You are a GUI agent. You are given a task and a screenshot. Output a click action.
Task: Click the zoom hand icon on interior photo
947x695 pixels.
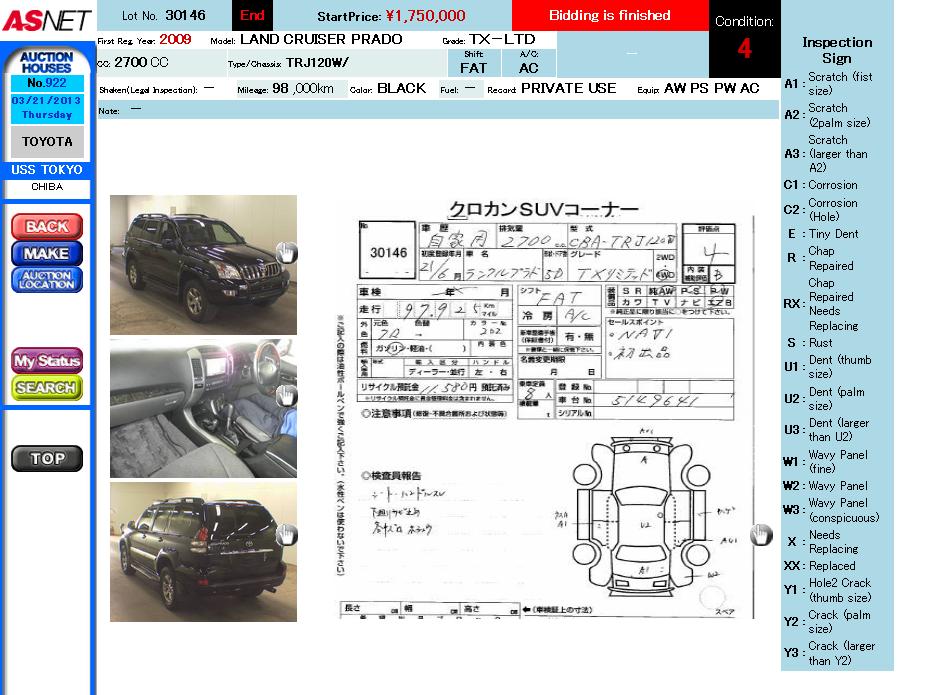286,395
